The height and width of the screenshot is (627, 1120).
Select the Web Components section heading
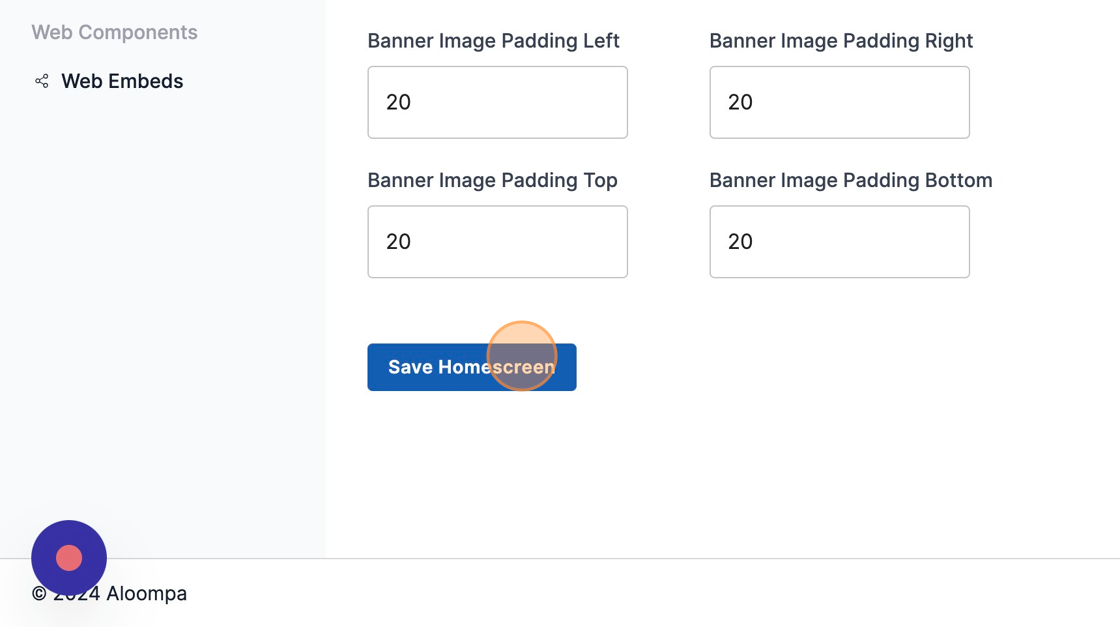(114, 32)
